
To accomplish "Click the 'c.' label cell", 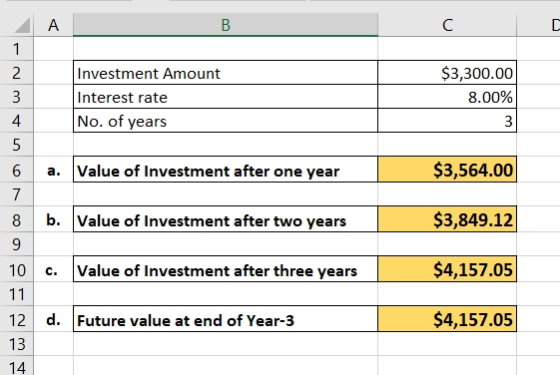I will (54, 270).
